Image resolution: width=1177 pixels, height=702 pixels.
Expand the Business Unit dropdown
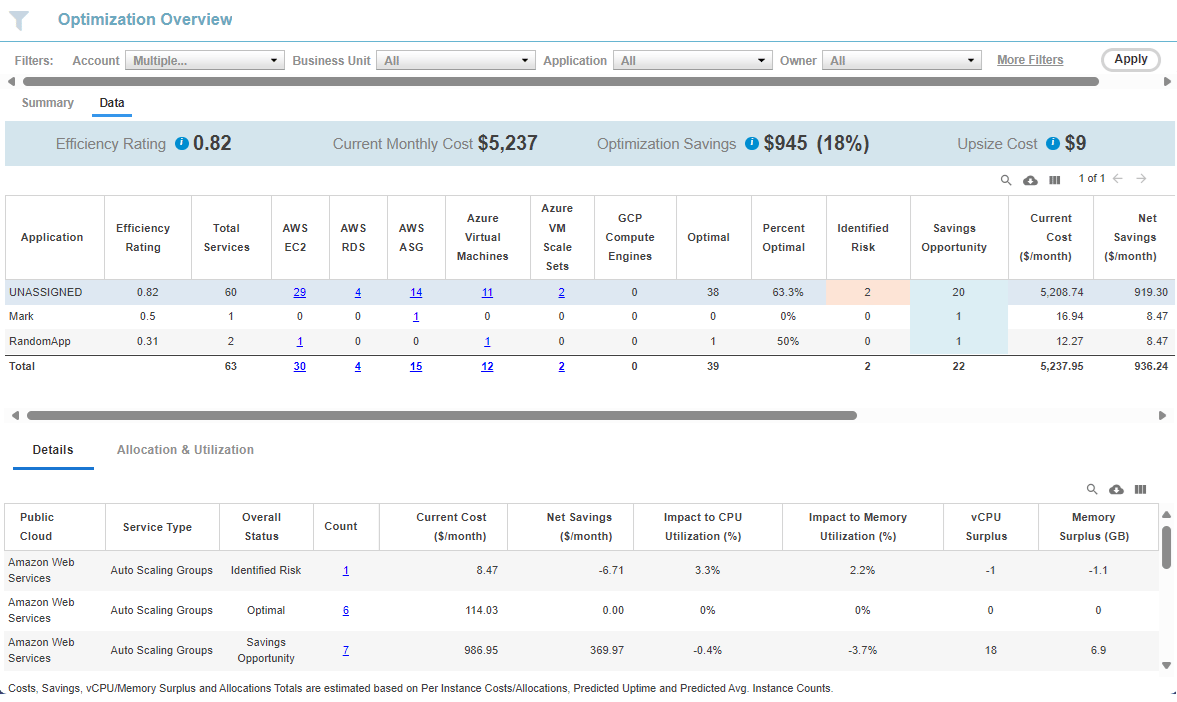pyautogui.click(x=456, y=61)
